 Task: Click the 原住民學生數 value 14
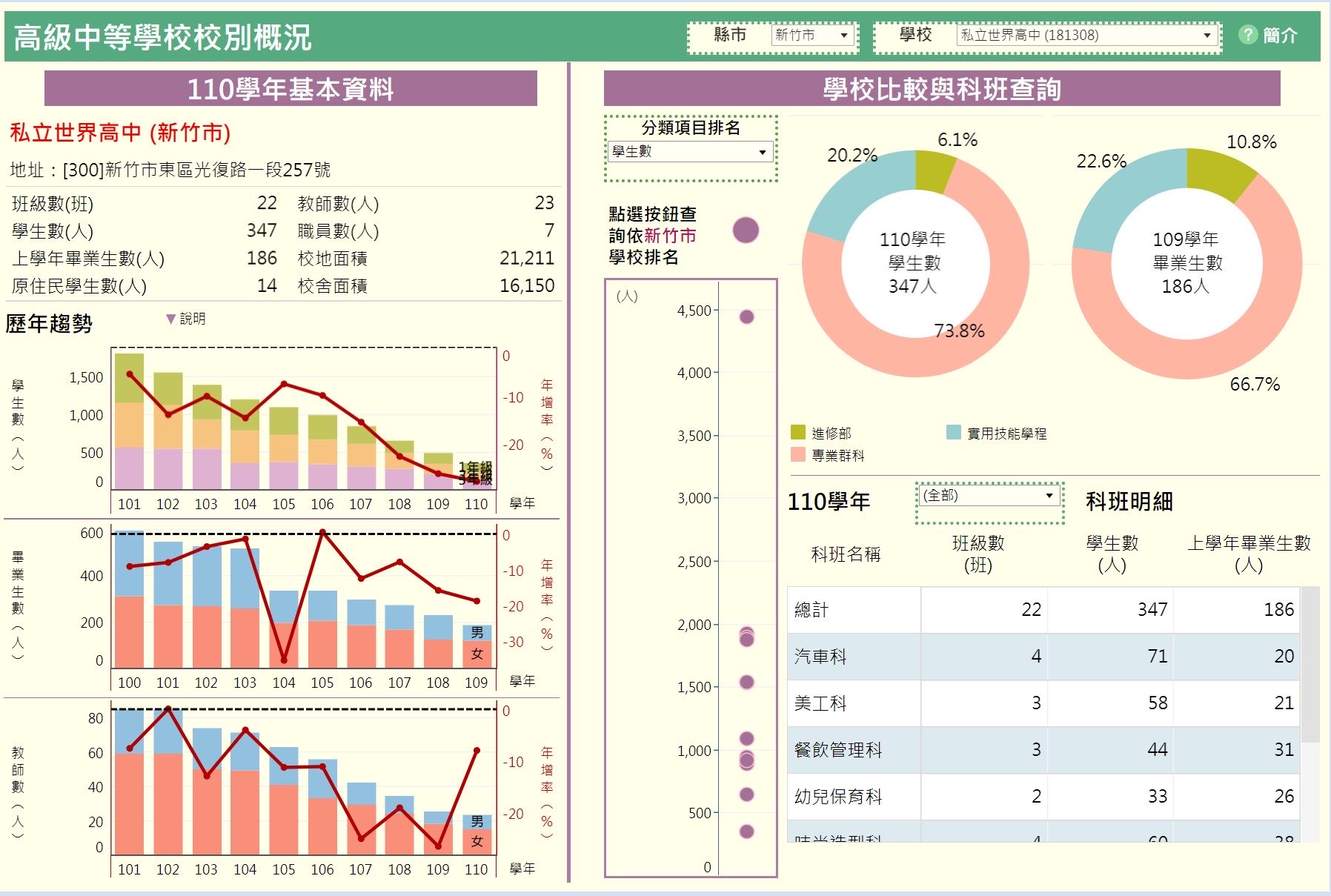[267, 285]
